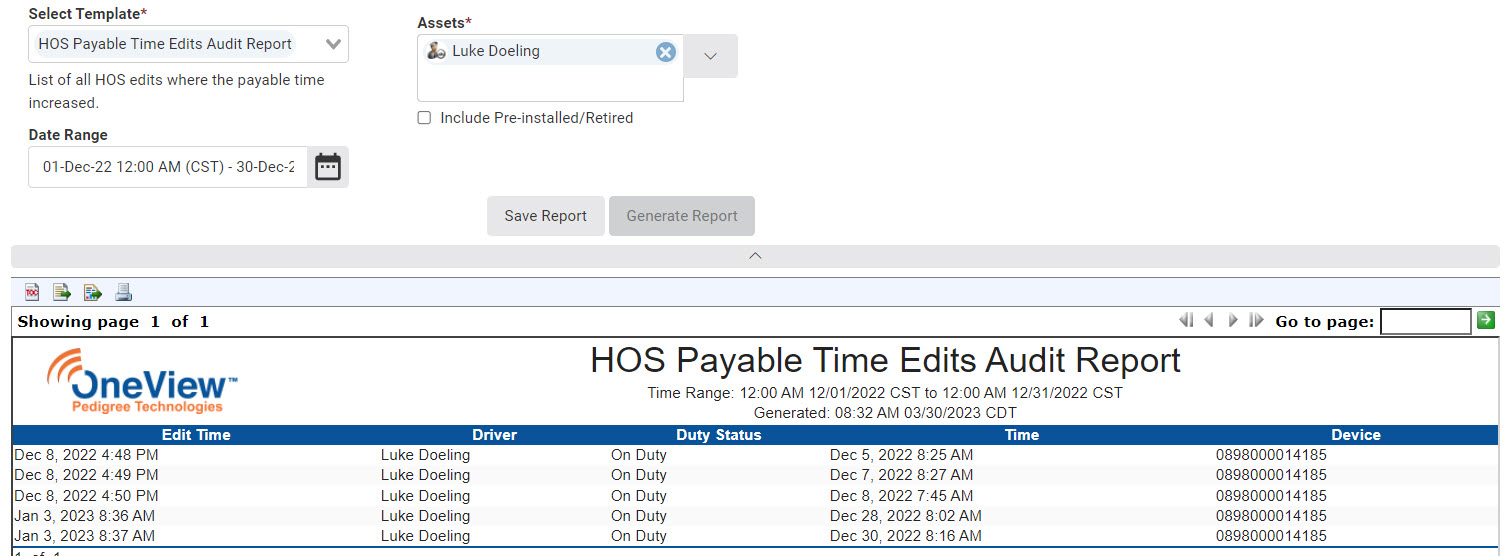Click the Date Range input field

point(168,167)
